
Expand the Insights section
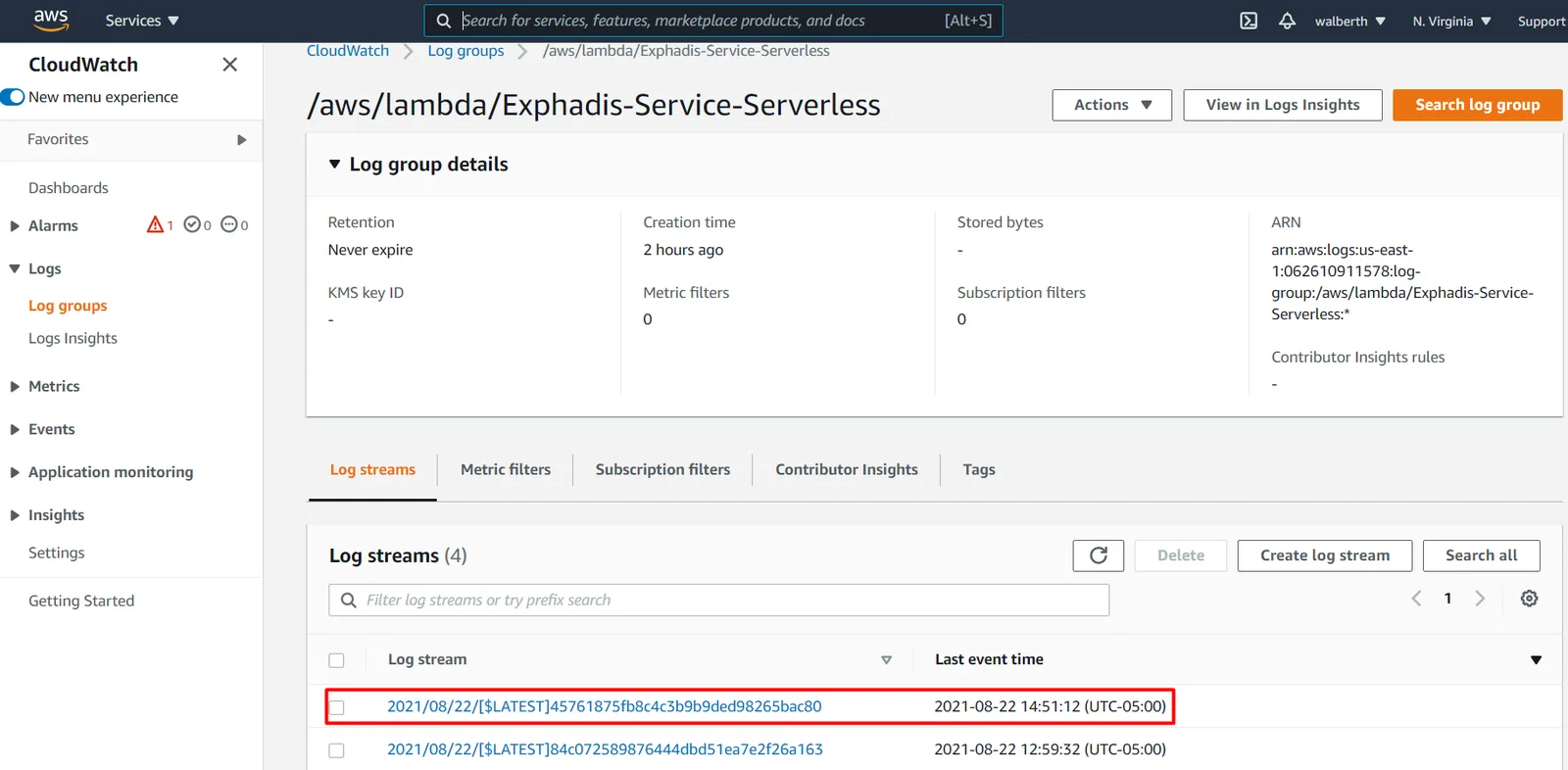point(15,515)
